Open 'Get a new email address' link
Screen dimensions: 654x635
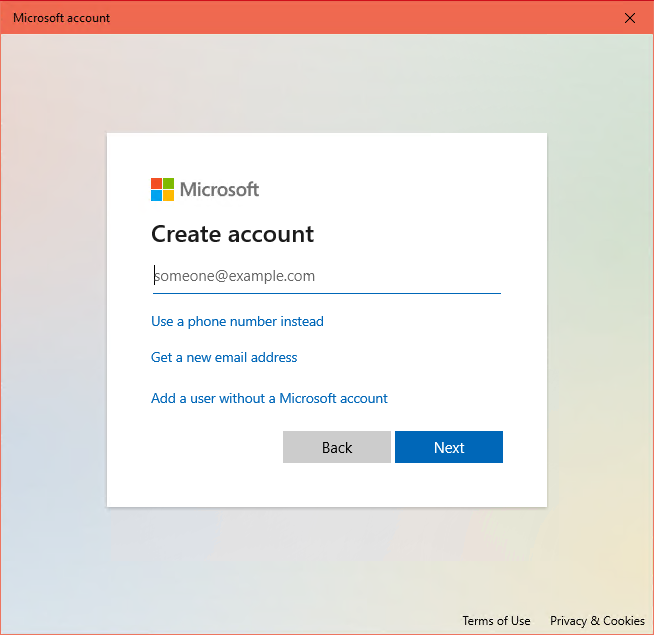tap(224, 358)
